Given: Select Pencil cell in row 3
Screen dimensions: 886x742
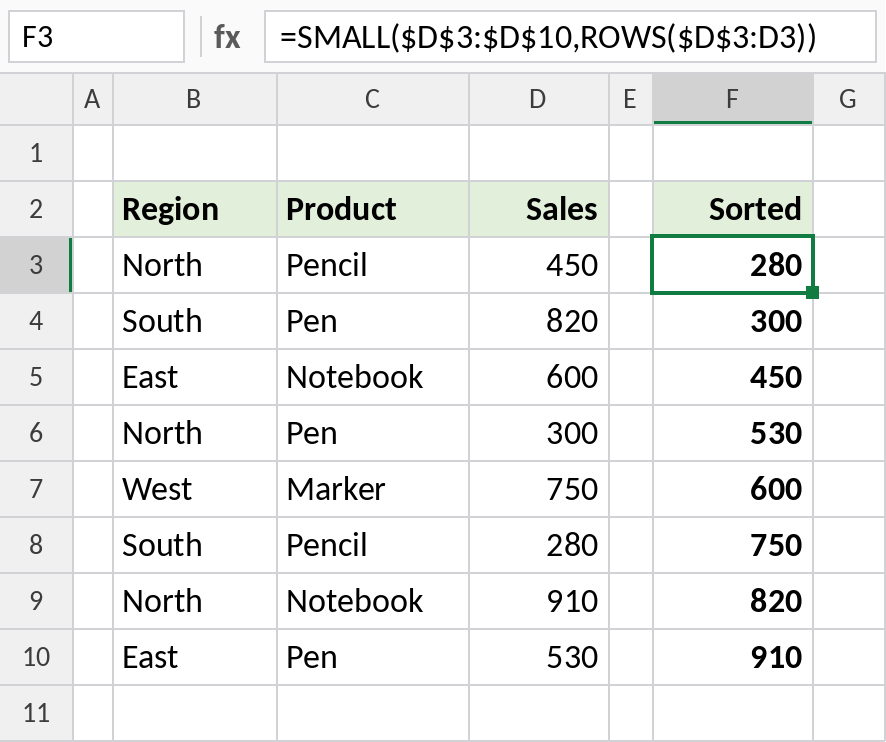Looking at the screenshot, I should click(373, 265).
